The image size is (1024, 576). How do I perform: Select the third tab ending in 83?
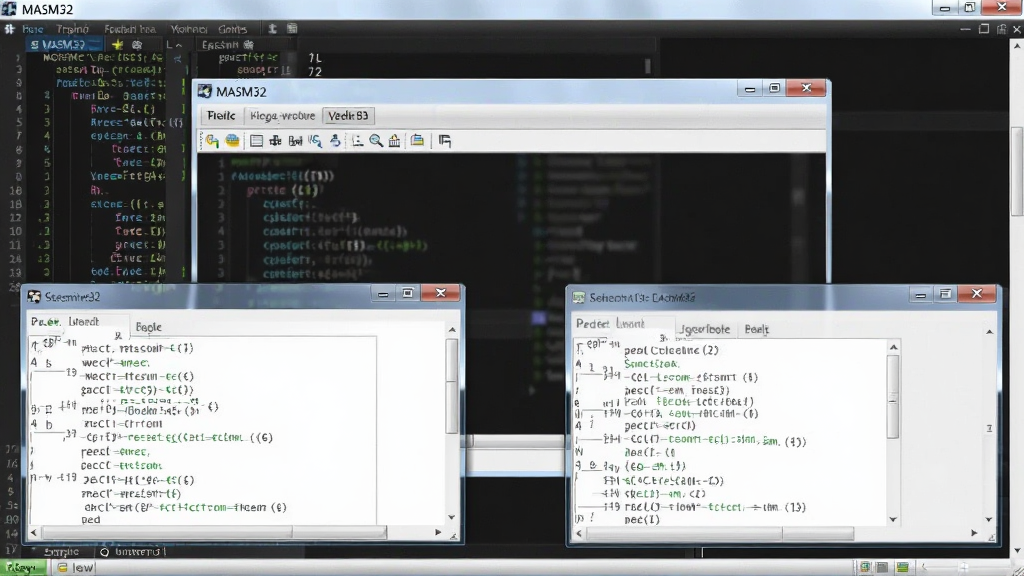coord(348,116)
